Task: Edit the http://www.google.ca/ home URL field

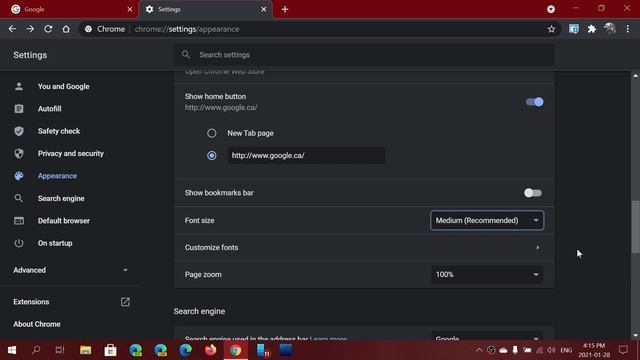Action: coord(306,156)
